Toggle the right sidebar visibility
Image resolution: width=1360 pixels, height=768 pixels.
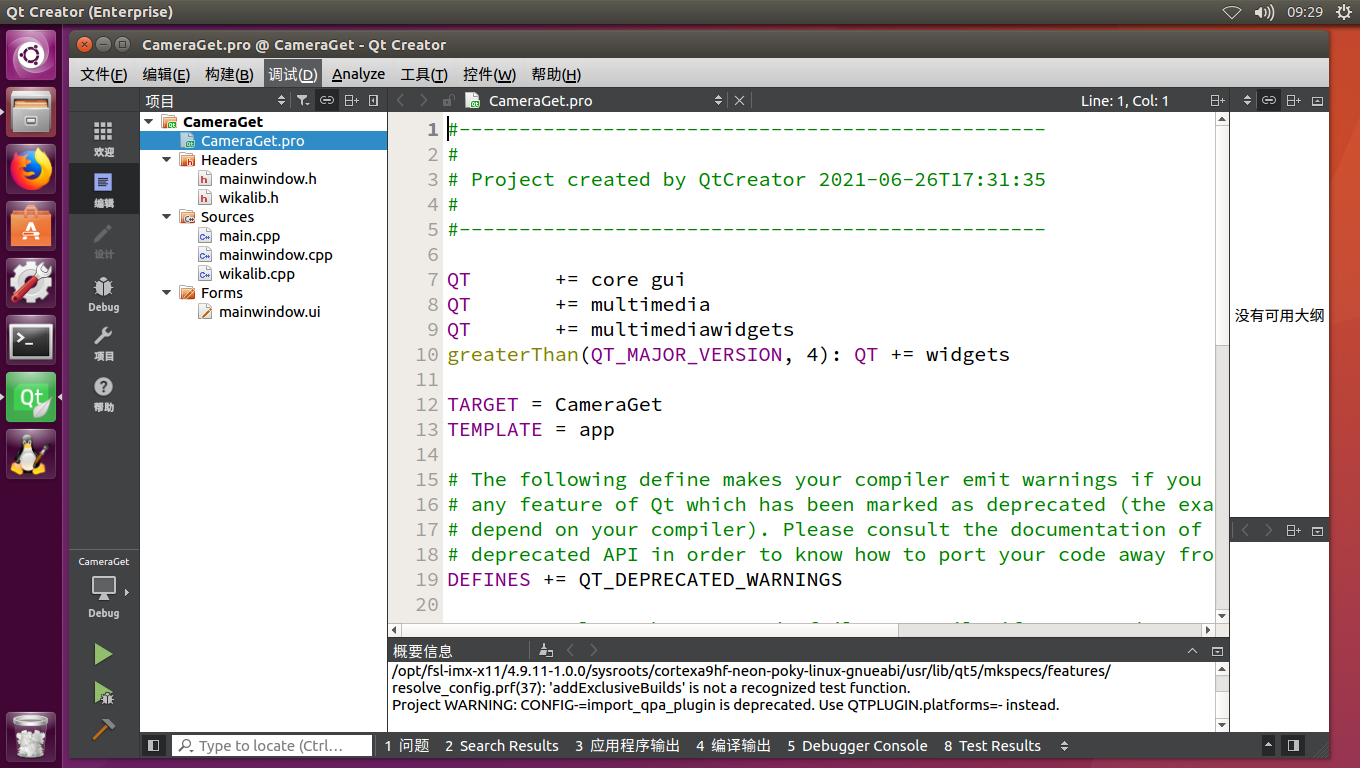[1293, 745]
